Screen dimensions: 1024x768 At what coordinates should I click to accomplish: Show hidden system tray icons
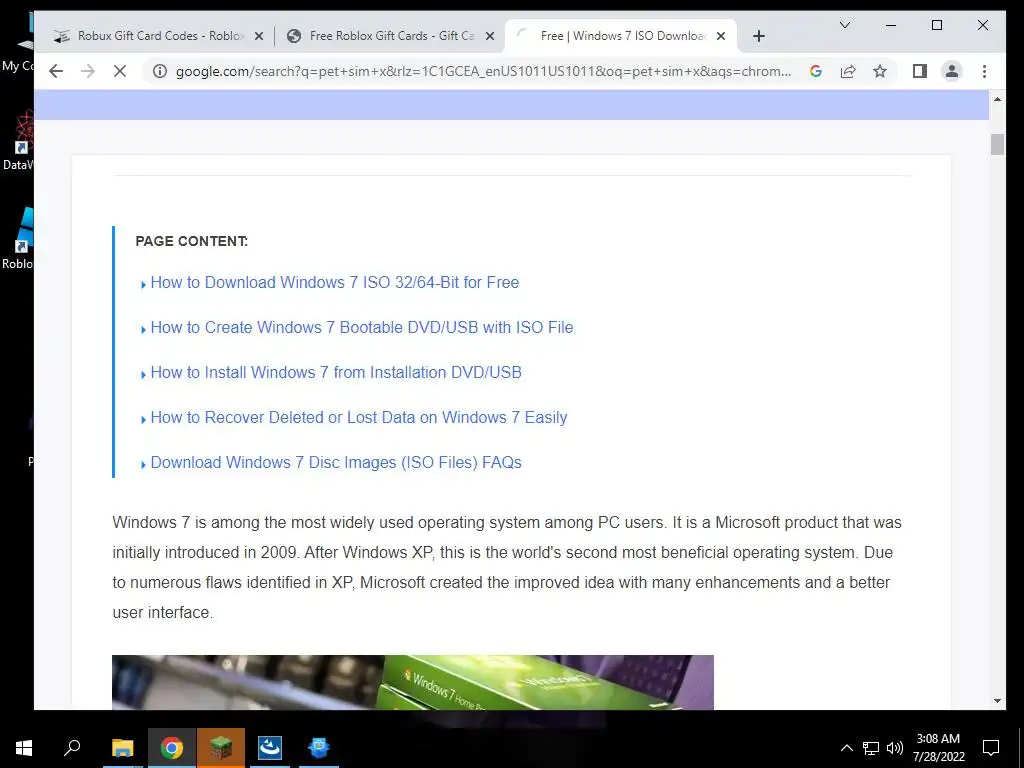coord(846,748)
